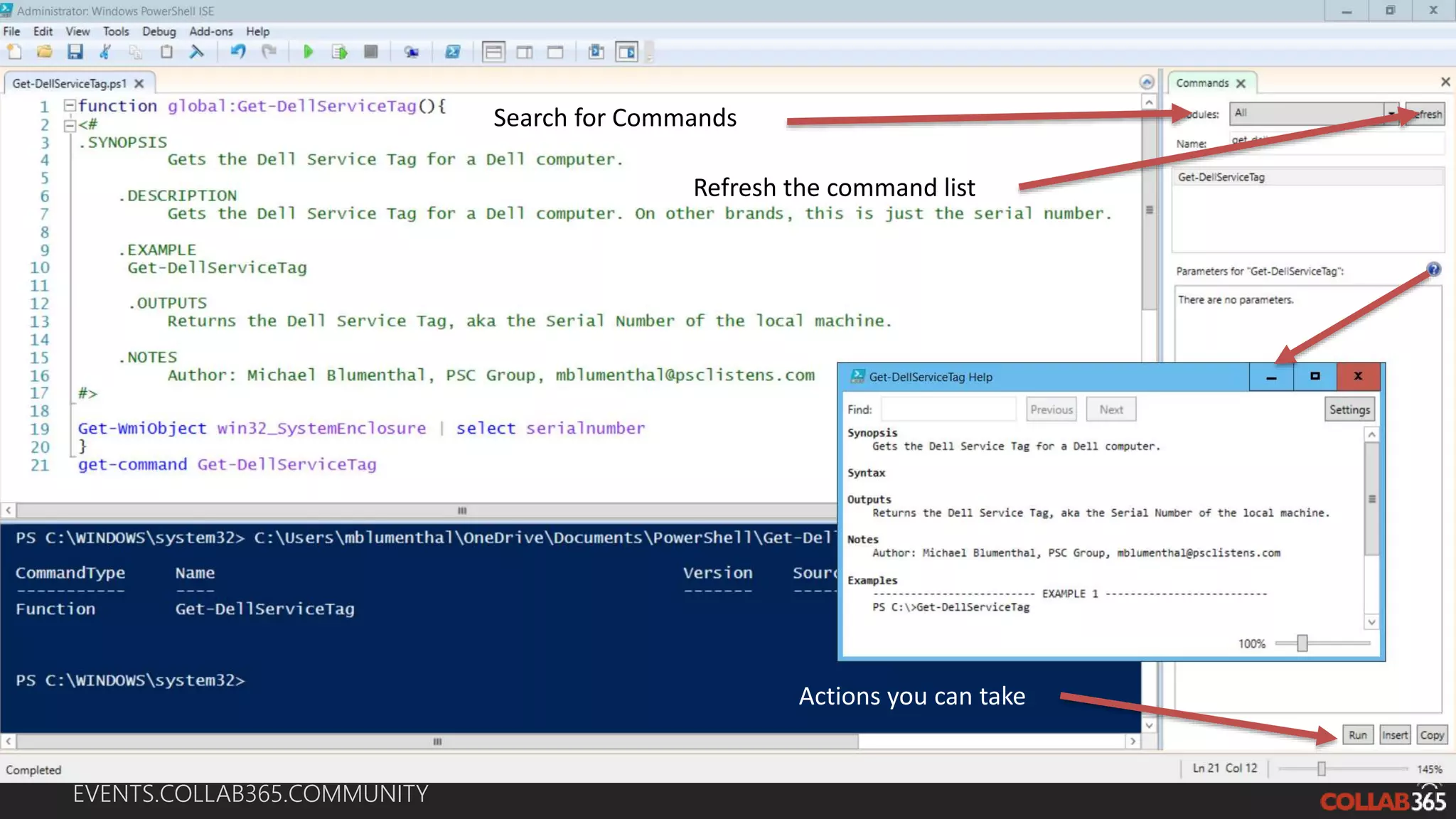
Task: Click right arrow of console horizontal scrollbar
Action: tap(1133, 742)
